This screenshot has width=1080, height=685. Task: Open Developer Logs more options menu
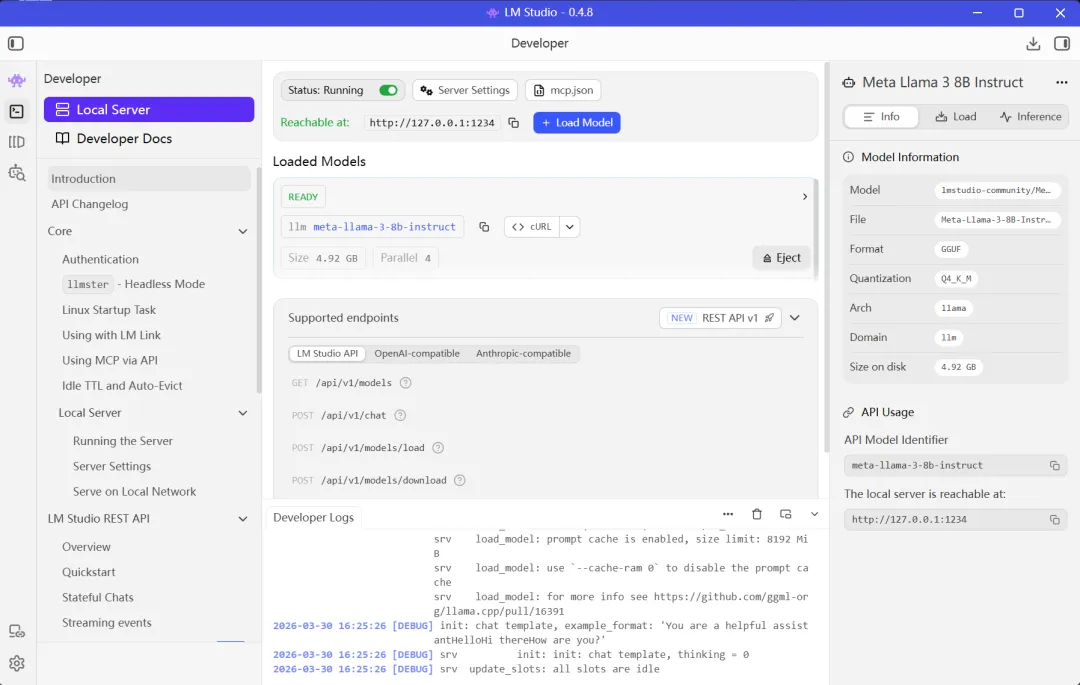[x=728, y=514]
